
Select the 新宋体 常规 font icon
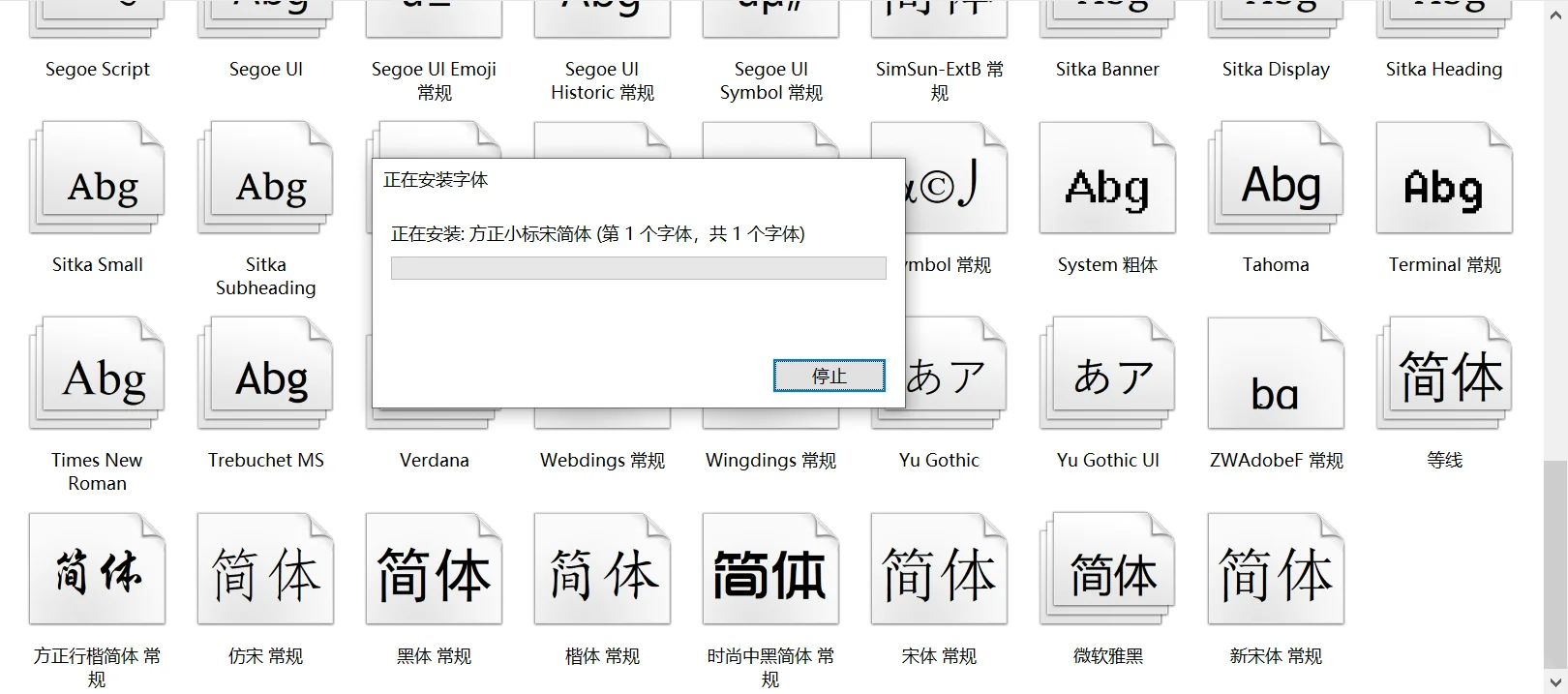tap(1276, 569)
